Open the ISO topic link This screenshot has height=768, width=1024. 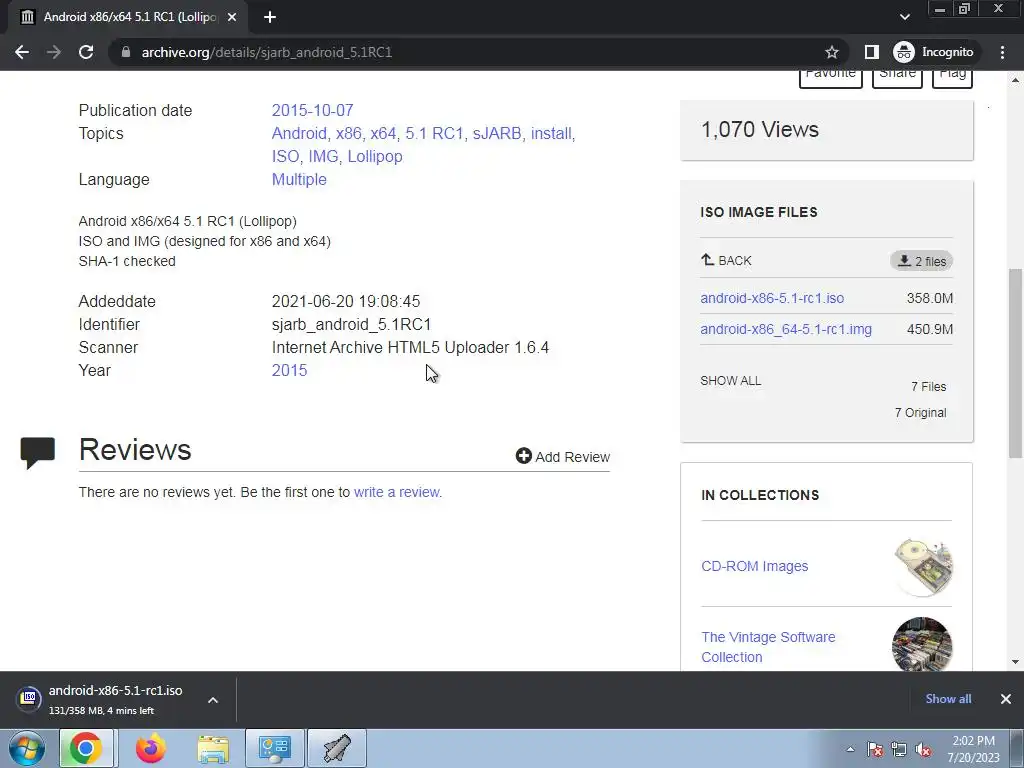coord(285,157)
